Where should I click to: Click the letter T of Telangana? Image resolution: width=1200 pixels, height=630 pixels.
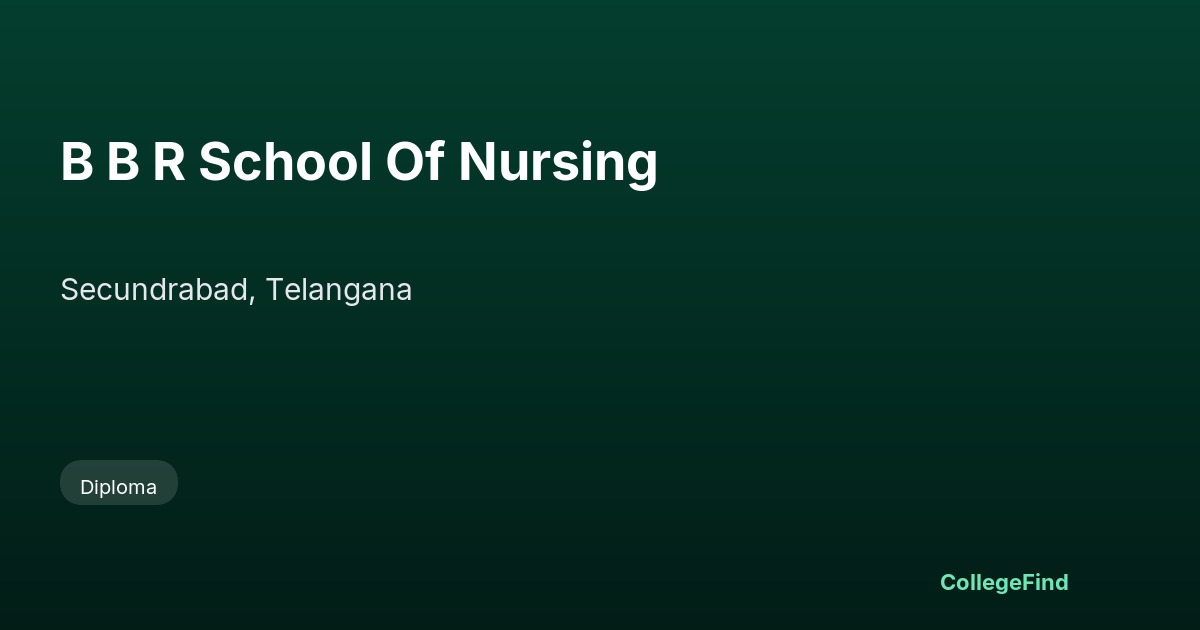coord(274,290)
